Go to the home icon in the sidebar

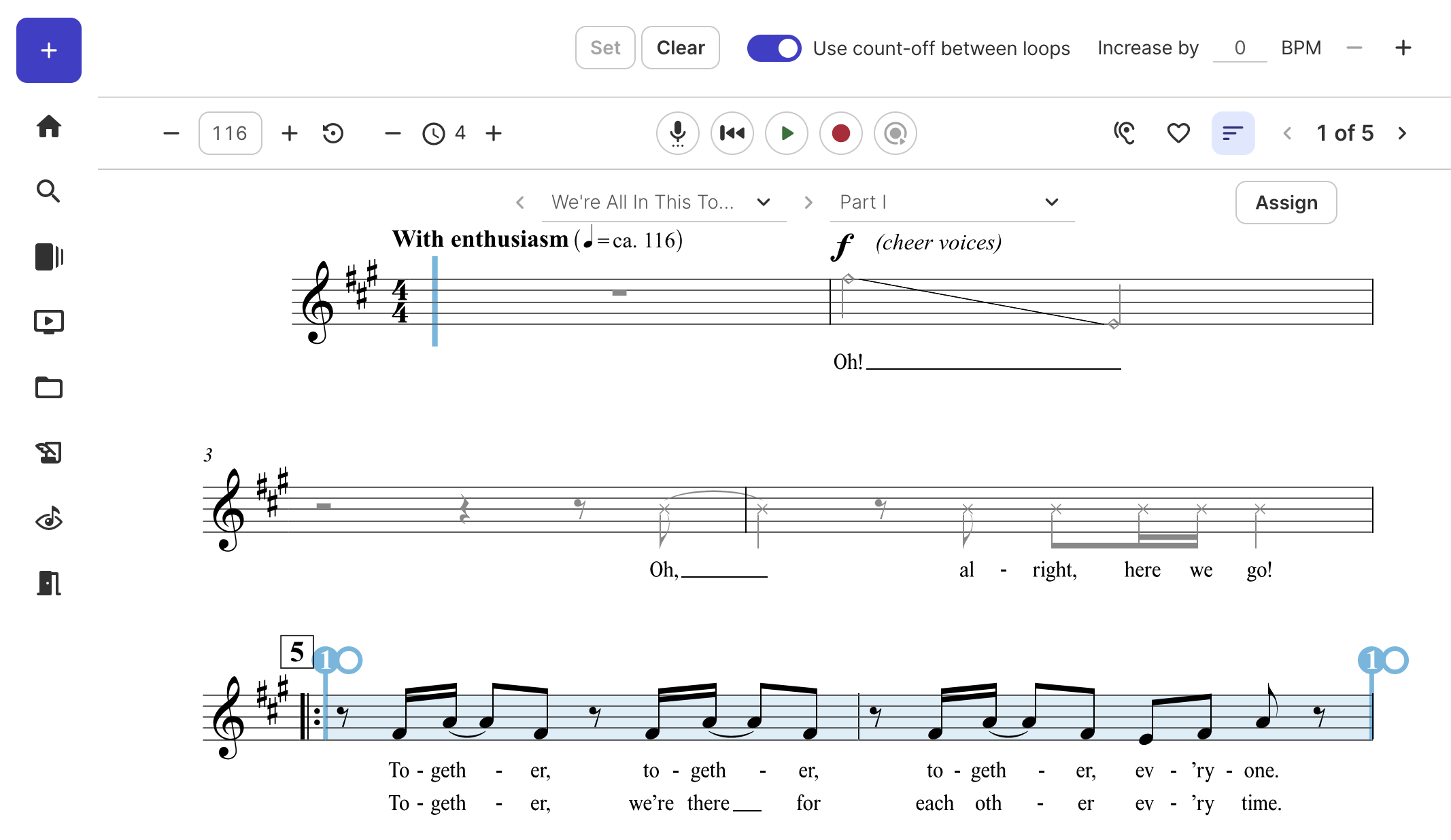[x=48, y=126]
